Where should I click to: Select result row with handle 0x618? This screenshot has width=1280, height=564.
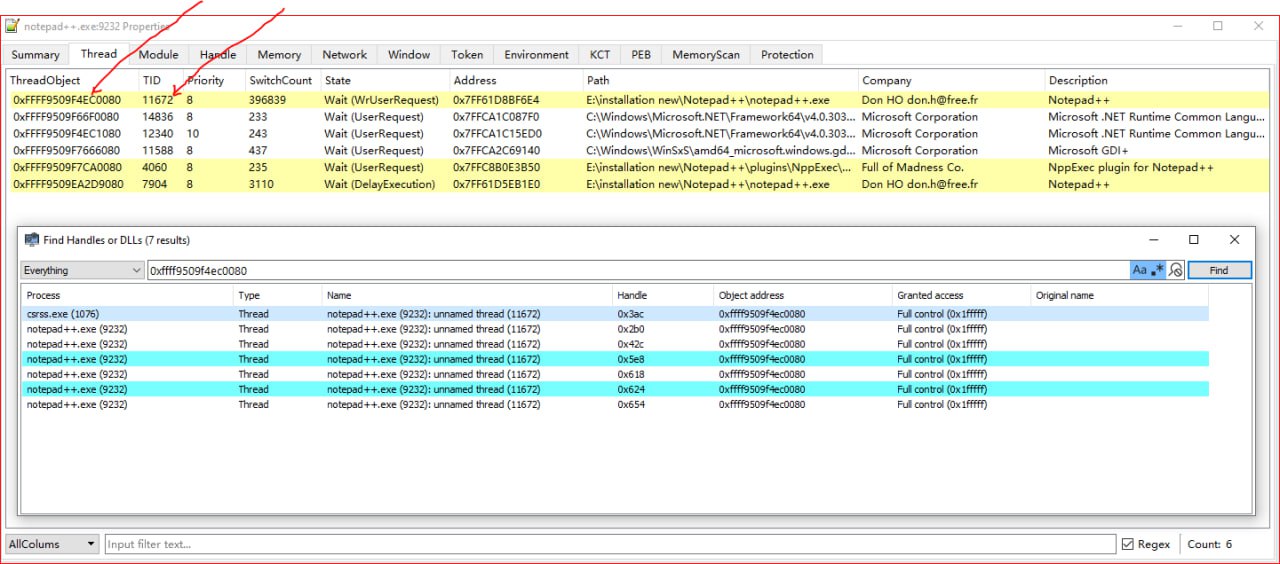coord(615,374)
